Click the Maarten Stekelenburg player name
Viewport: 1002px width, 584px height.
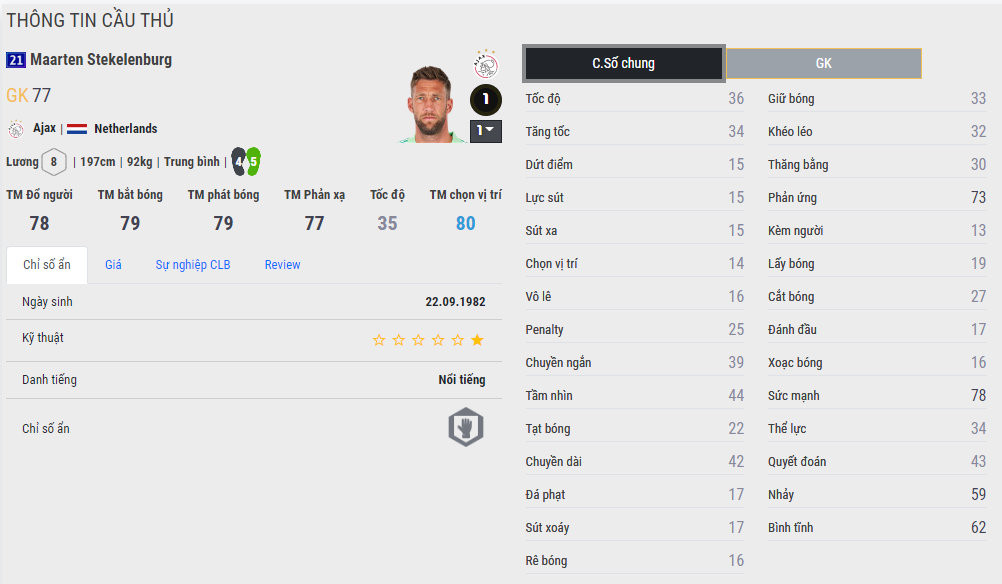(101, 60)
